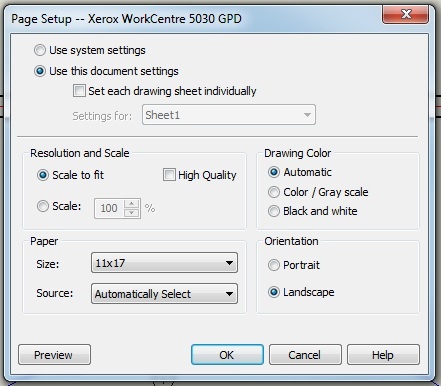Decrease scale with the down spinner arrow
The image size is (441, 386).
click(132, 213)
